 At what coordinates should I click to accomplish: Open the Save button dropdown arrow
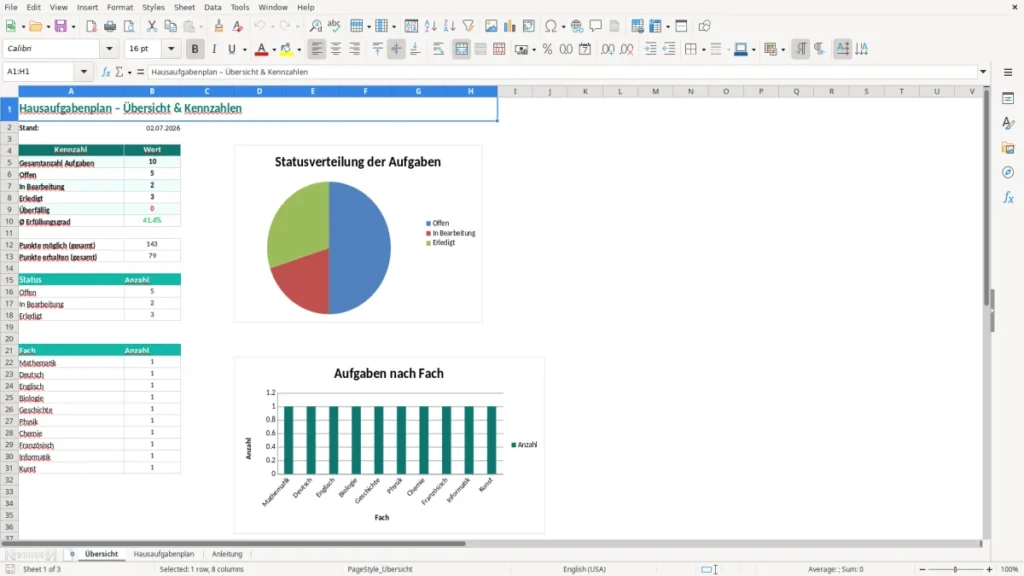coord(73,27)
